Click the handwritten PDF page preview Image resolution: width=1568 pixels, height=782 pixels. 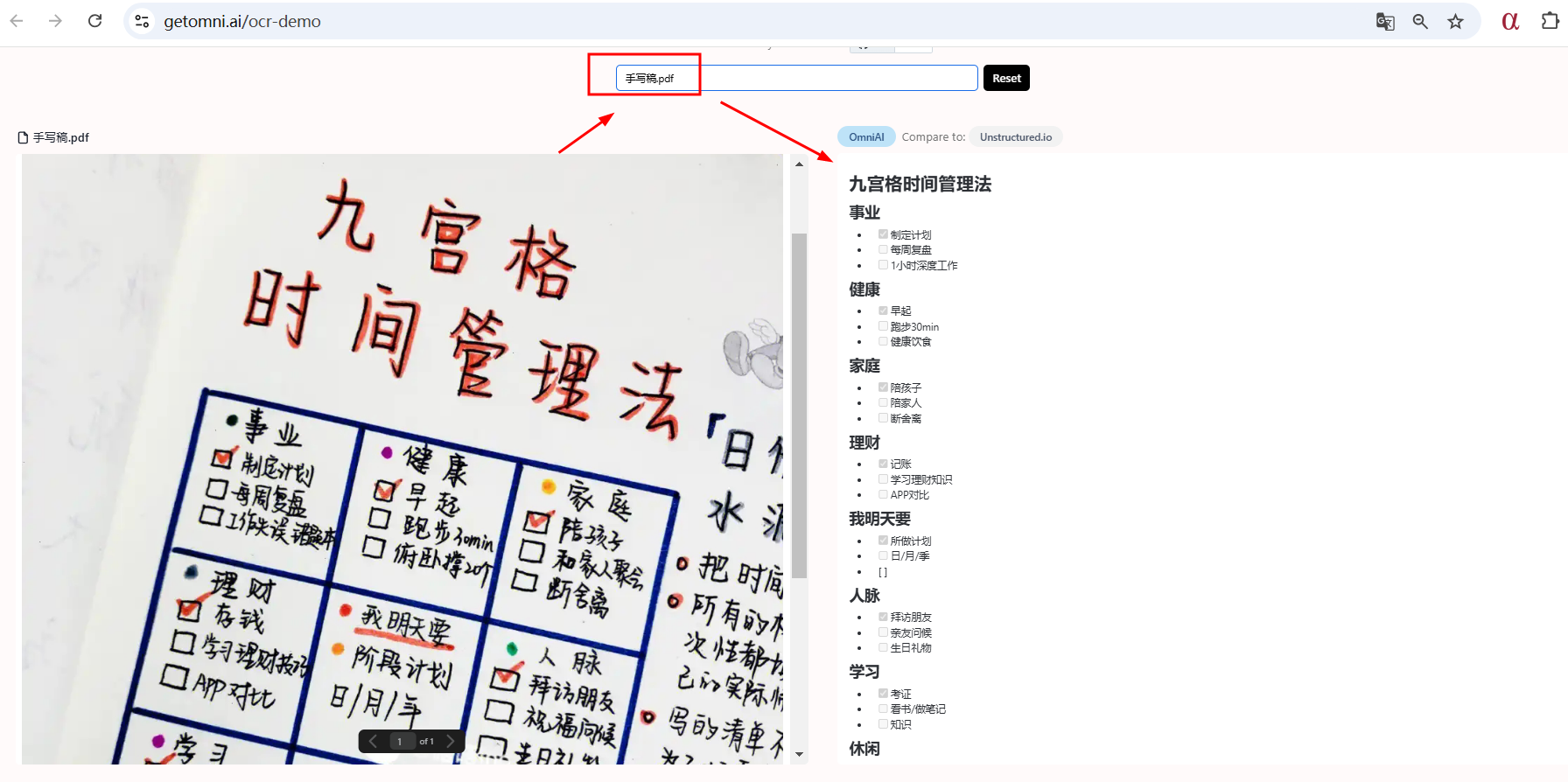tap(402, 459)
